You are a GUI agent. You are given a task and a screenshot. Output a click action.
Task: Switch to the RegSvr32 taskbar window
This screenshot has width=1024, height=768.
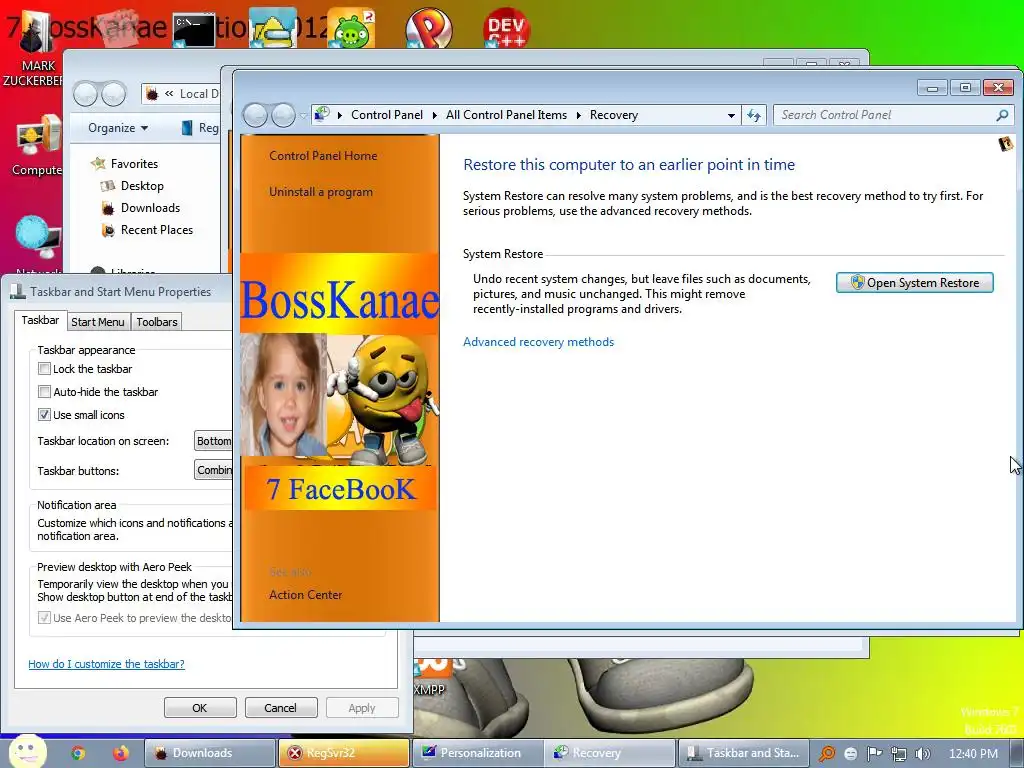point(344,753)
